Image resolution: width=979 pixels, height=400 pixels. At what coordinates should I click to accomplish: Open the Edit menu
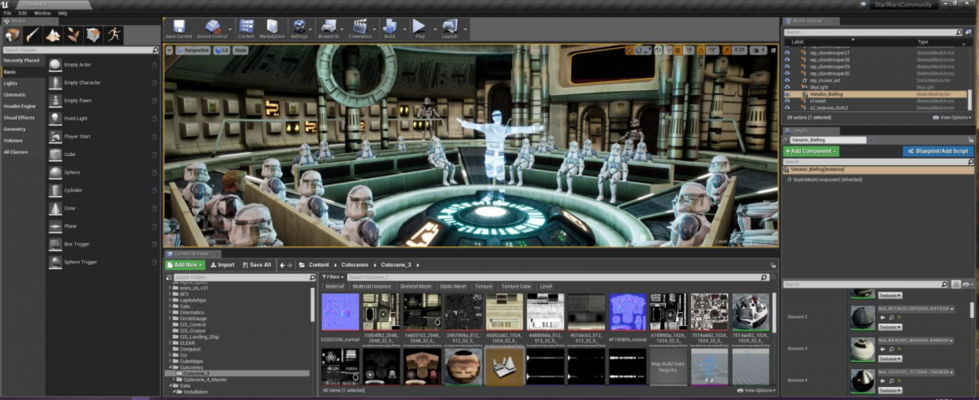tap(22, 12)
